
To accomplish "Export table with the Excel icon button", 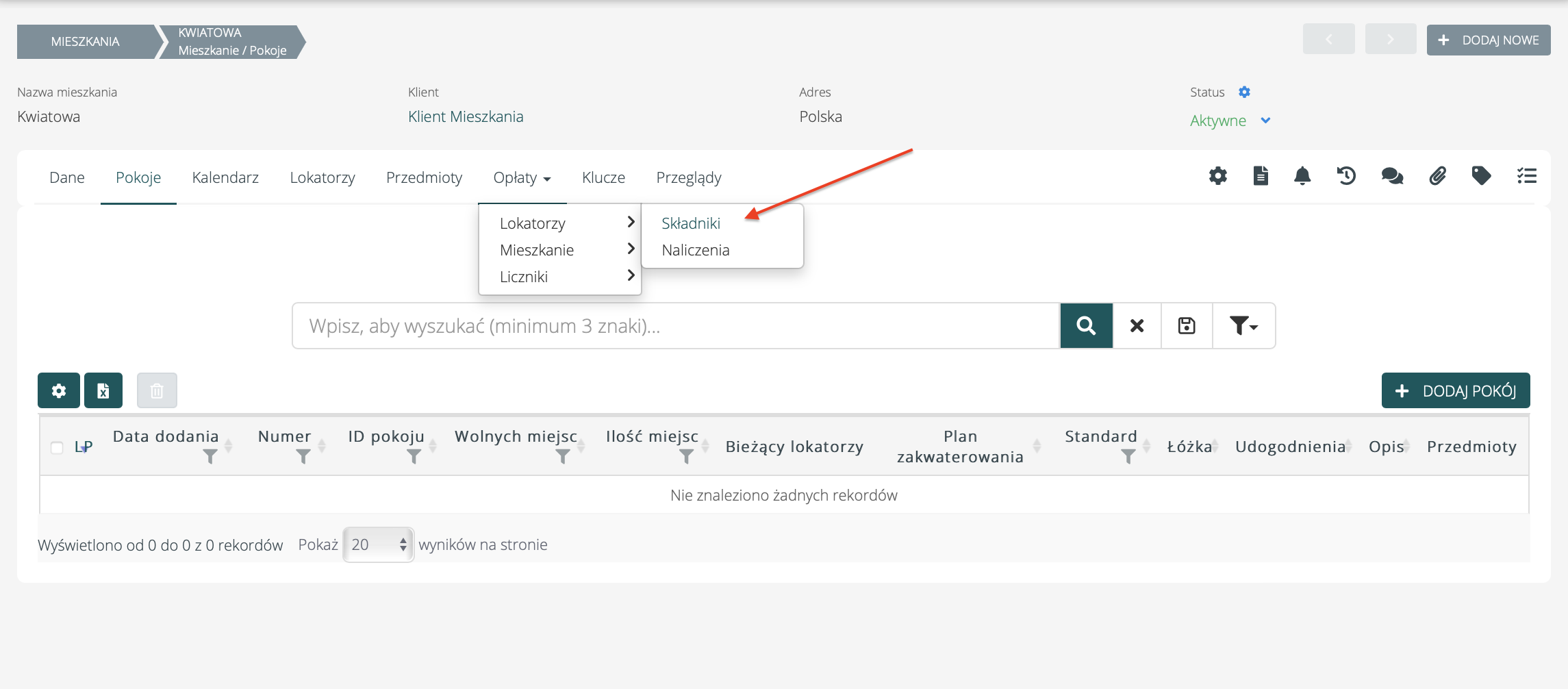I will click(103, 390).
